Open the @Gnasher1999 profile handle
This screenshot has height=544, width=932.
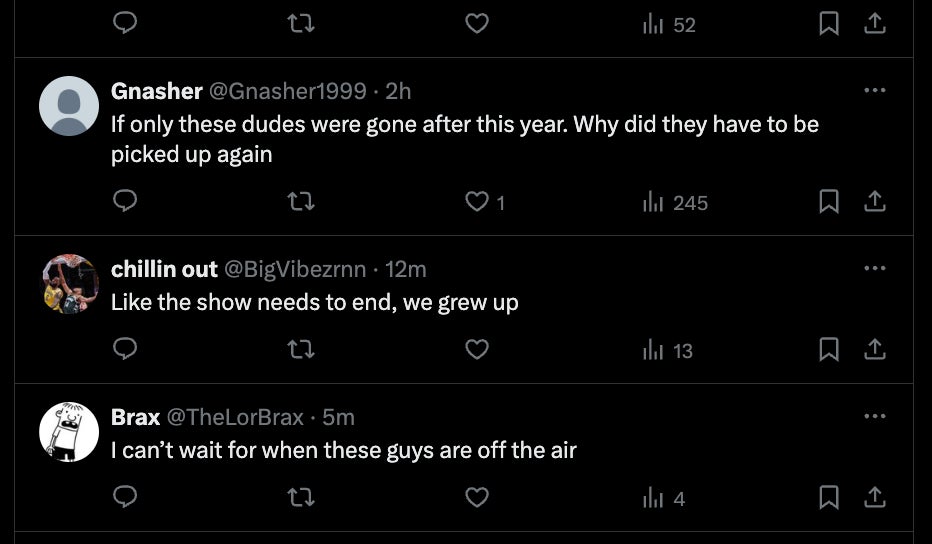(x=288, y=91)
